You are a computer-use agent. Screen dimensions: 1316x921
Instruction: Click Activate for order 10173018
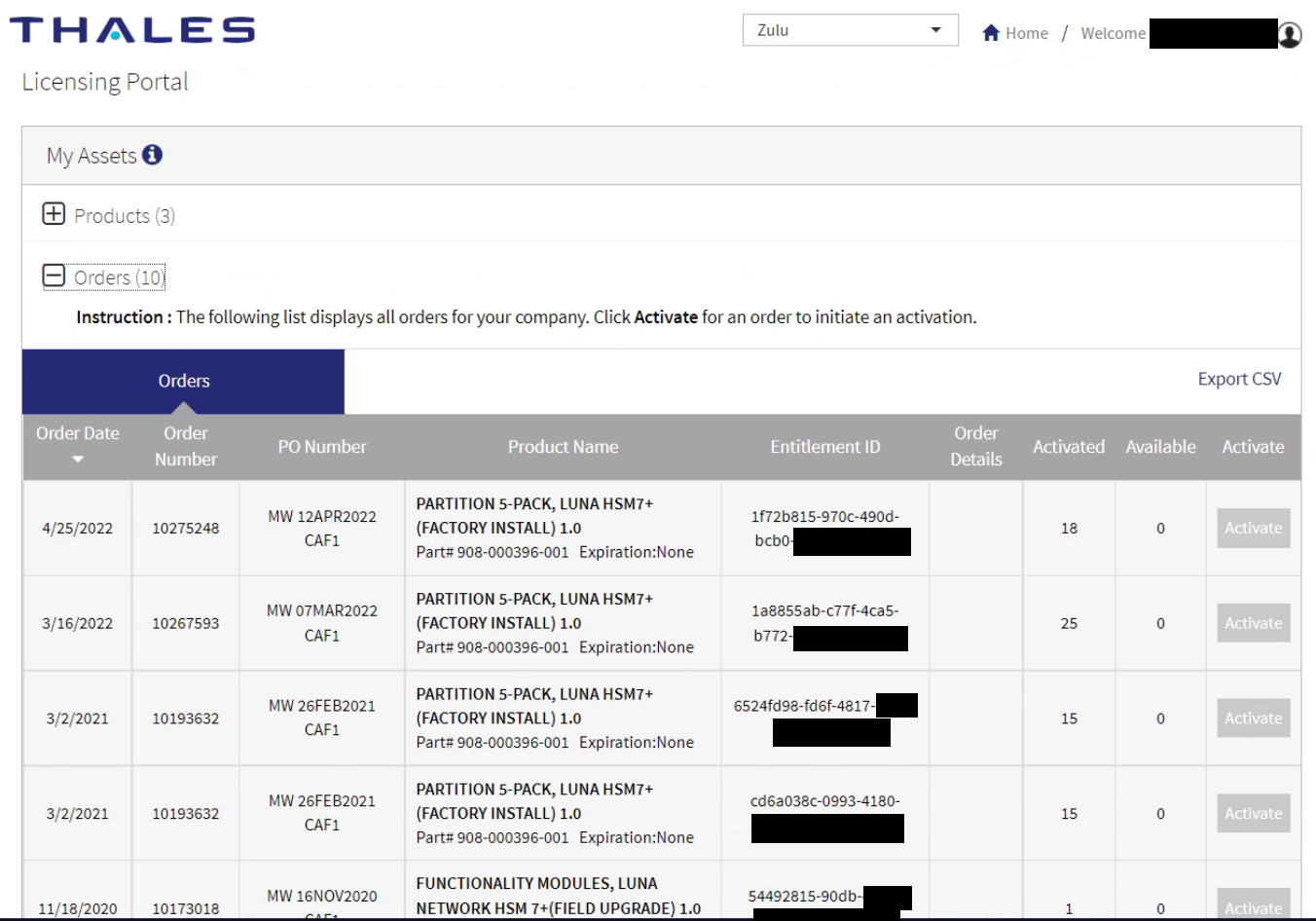pyautogui.click(x=1253, y=903)
